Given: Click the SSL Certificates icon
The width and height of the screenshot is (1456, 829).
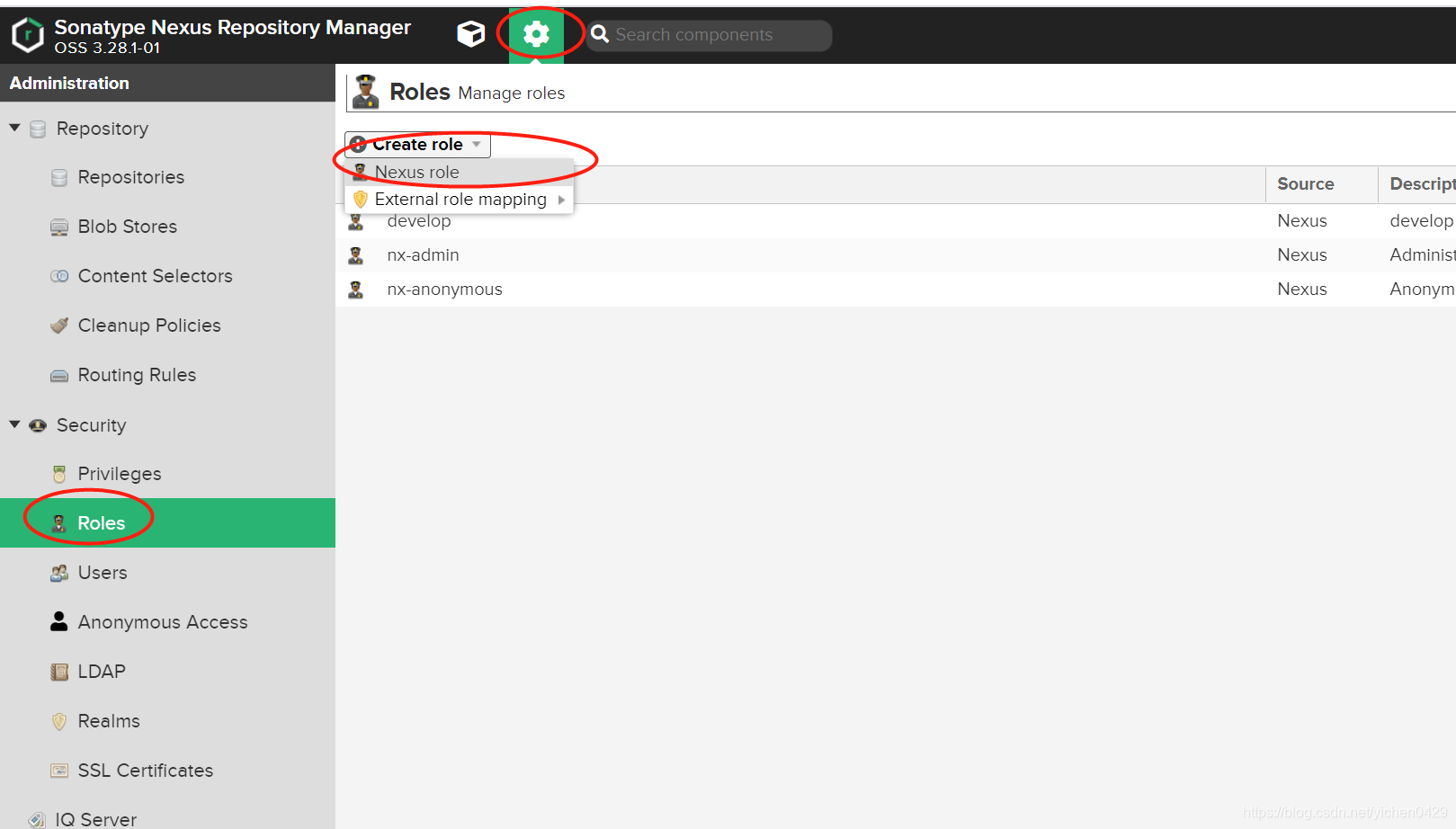Looking at the screenshot, I should (59, 771).
